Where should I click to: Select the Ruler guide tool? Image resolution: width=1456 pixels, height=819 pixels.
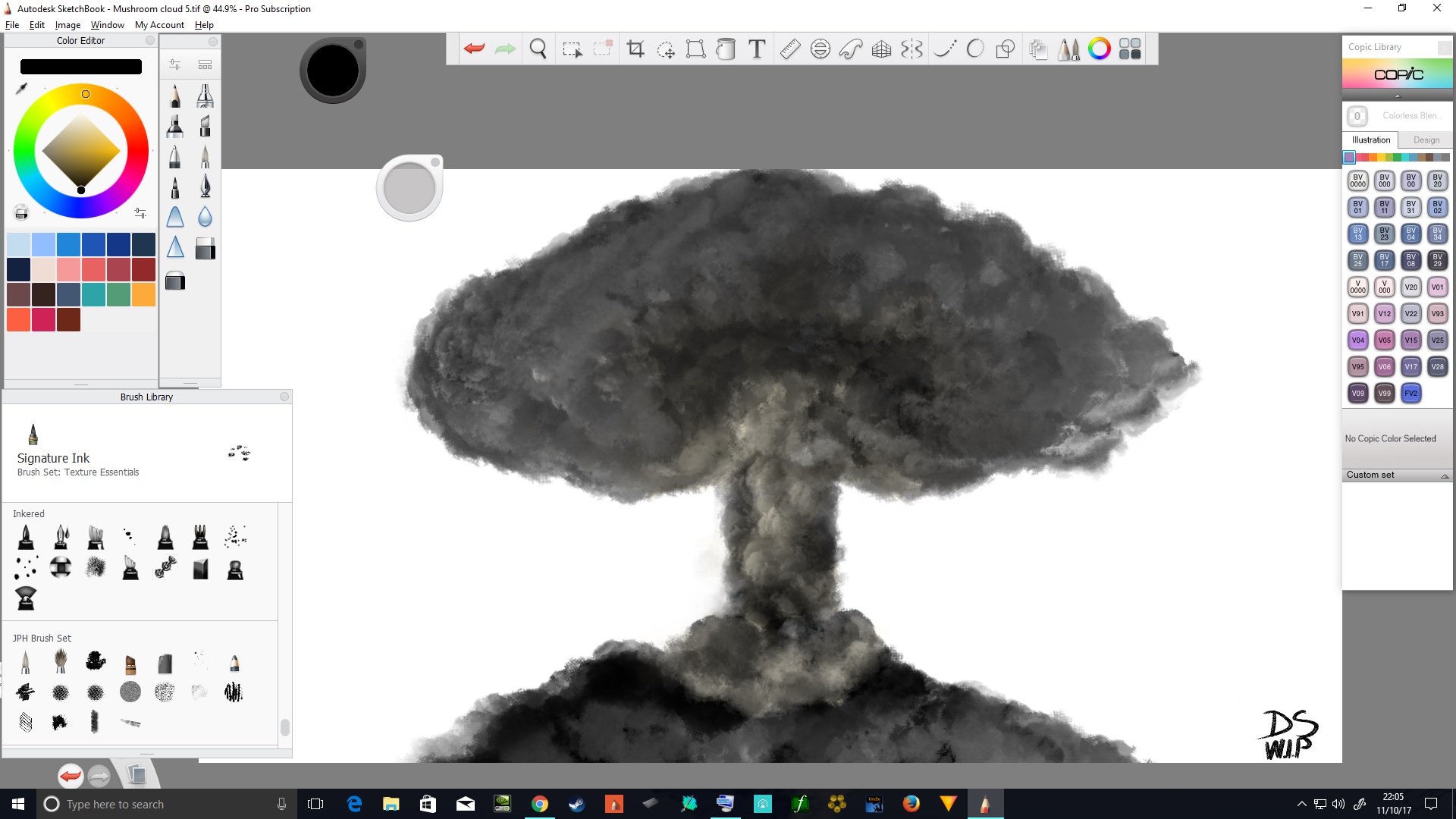point(789,49)
